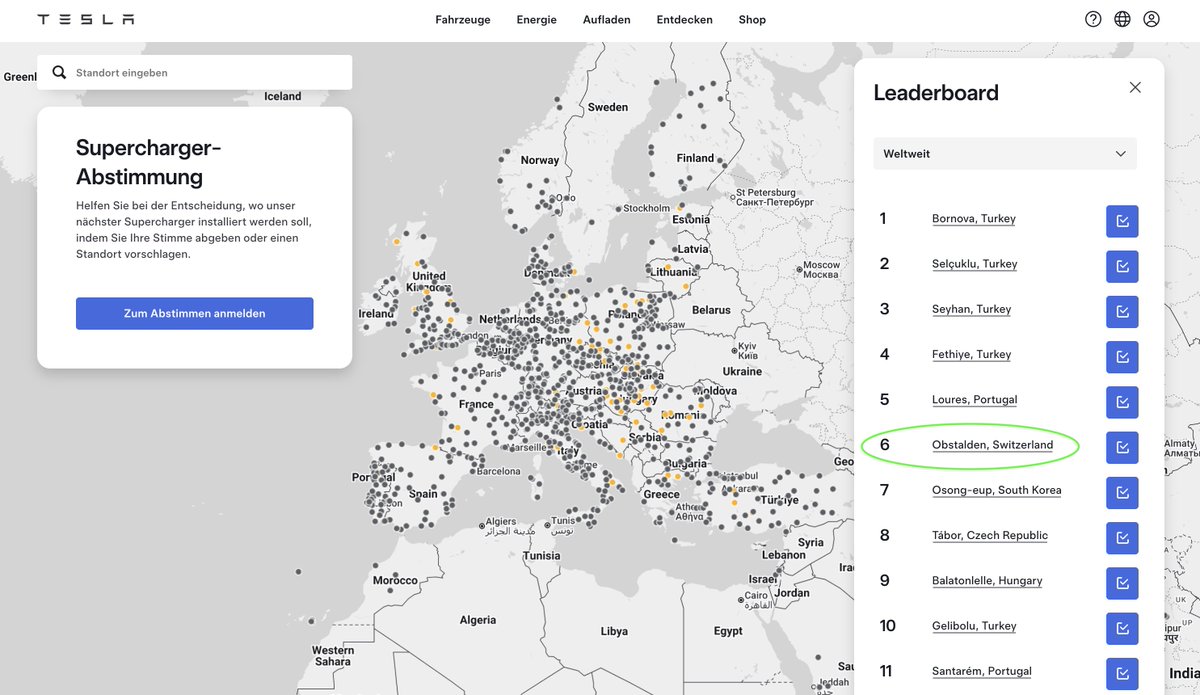The width and height of the screenshot is (1200, 695).
Task: Open the Bornova, Turkey link
Action: (974, 219)
